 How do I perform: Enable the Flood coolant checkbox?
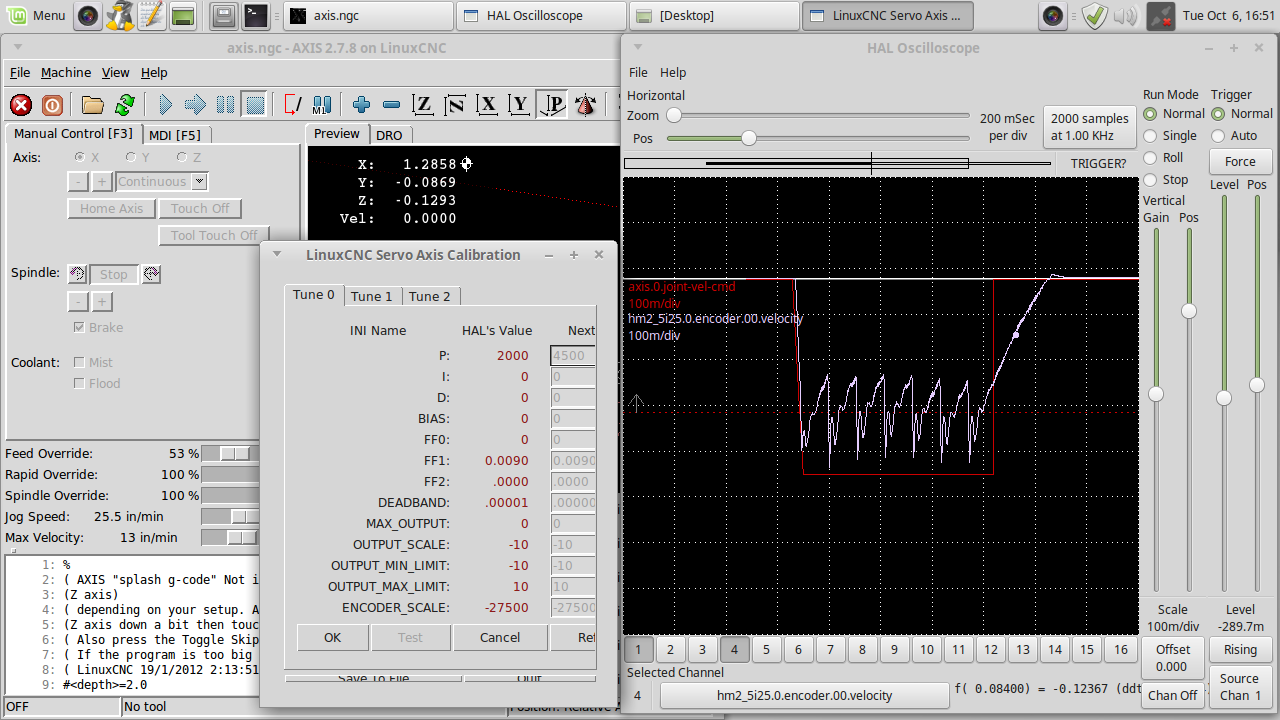point(79,383)
